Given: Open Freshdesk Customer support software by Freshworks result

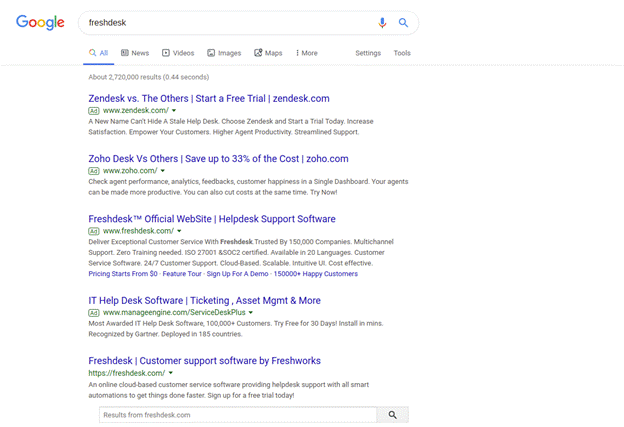Looking at the screenshot, I should pos(205,361).
